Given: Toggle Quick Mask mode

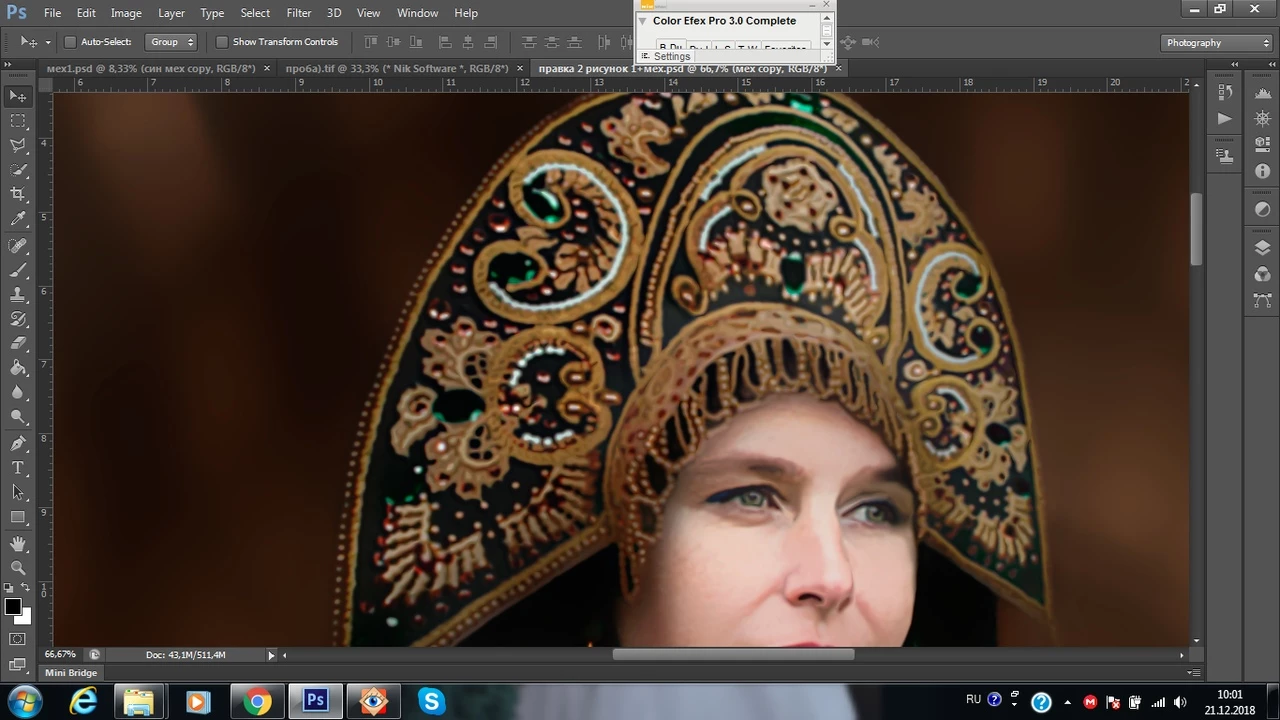Looking at the screenshot, I should (18, 639).
